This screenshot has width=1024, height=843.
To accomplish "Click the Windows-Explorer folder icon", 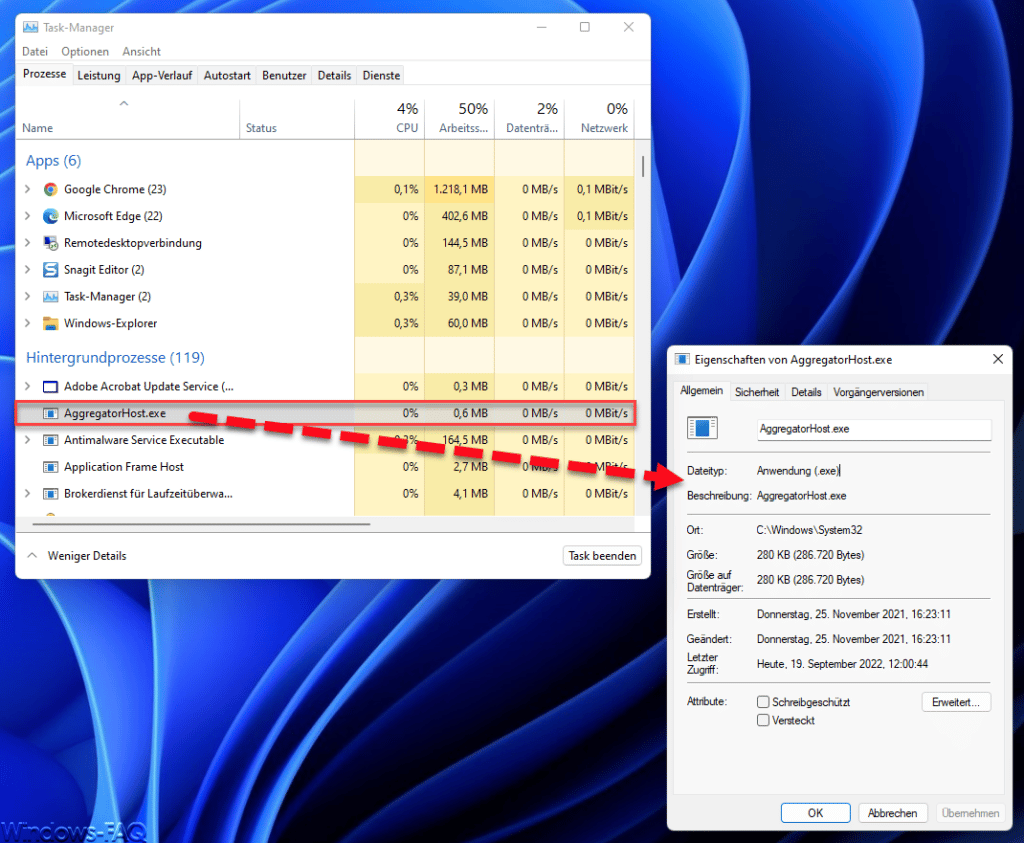I will pos(50,323).
